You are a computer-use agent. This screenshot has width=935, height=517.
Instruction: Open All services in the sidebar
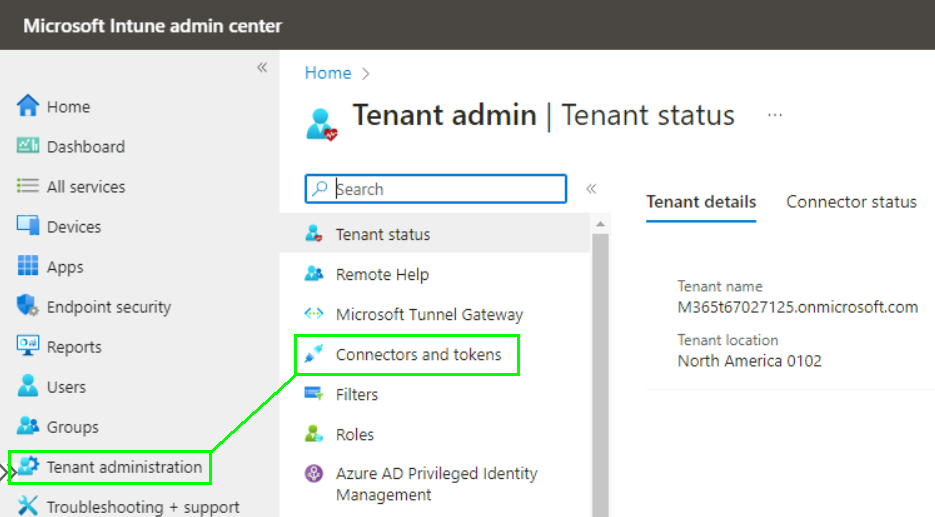pyautogui.click(x=86, y=187)
